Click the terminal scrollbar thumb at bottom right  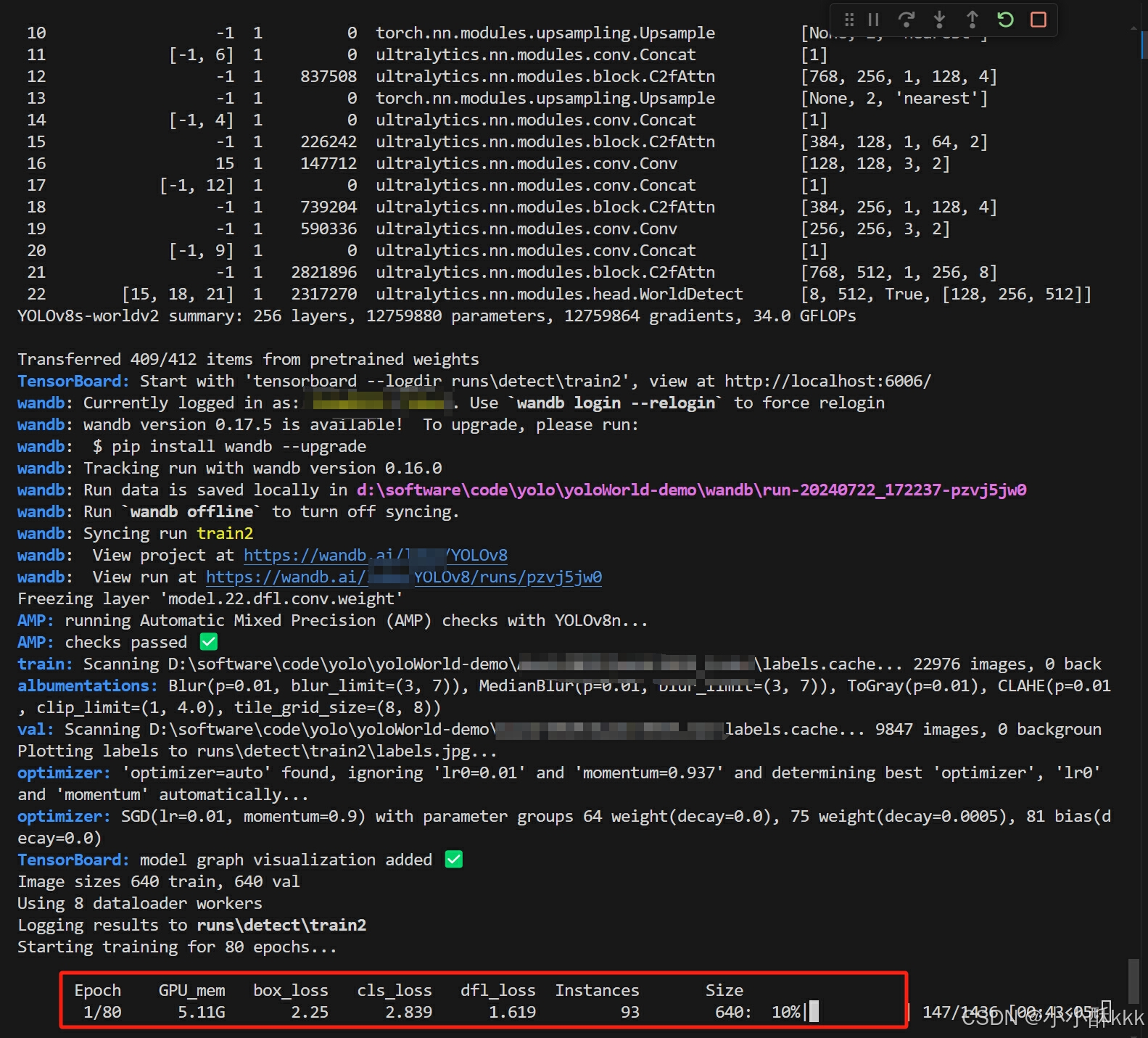[x=1133, y=980]
